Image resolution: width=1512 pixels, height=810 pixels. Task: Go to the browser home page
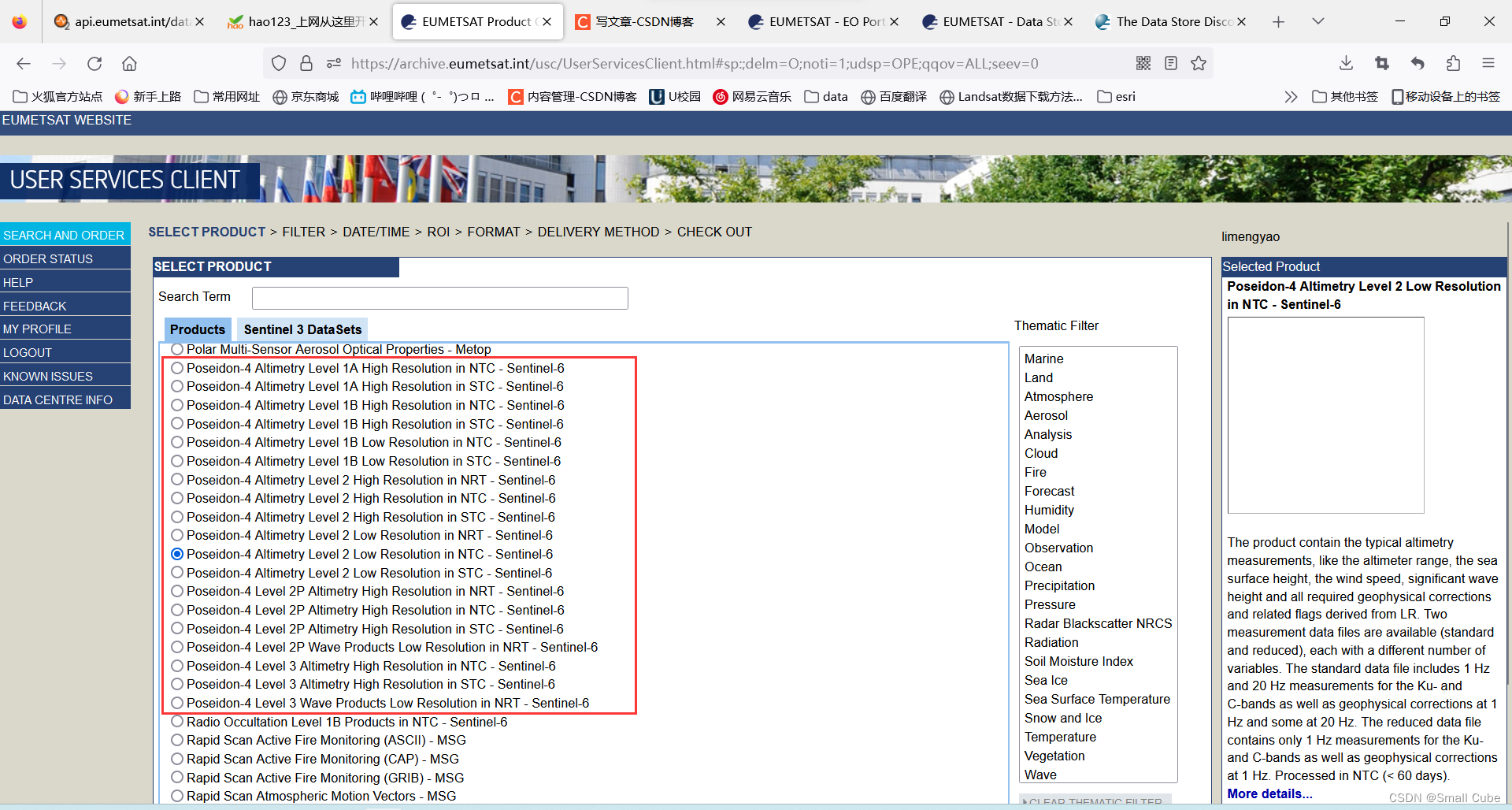coord(129,63)
